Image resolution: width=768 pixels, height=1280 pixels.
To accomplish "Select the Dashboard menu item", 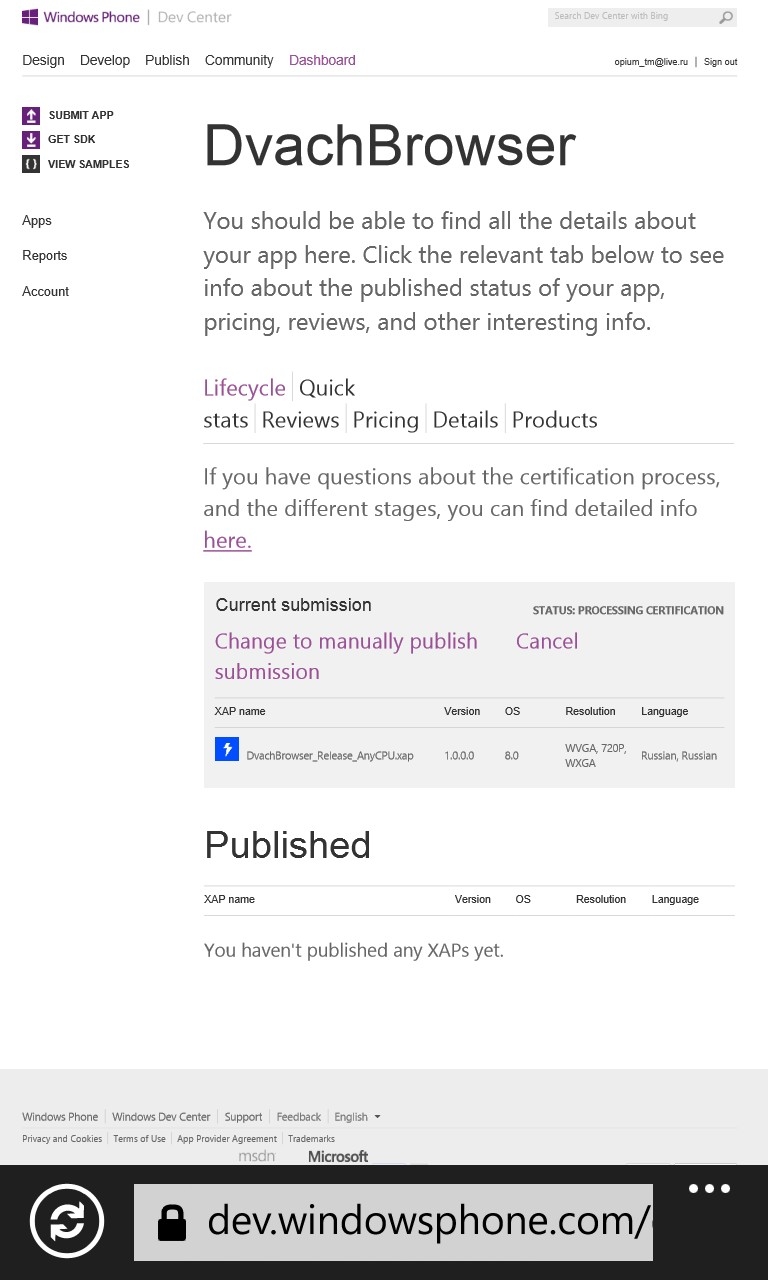I will point(322,60).
